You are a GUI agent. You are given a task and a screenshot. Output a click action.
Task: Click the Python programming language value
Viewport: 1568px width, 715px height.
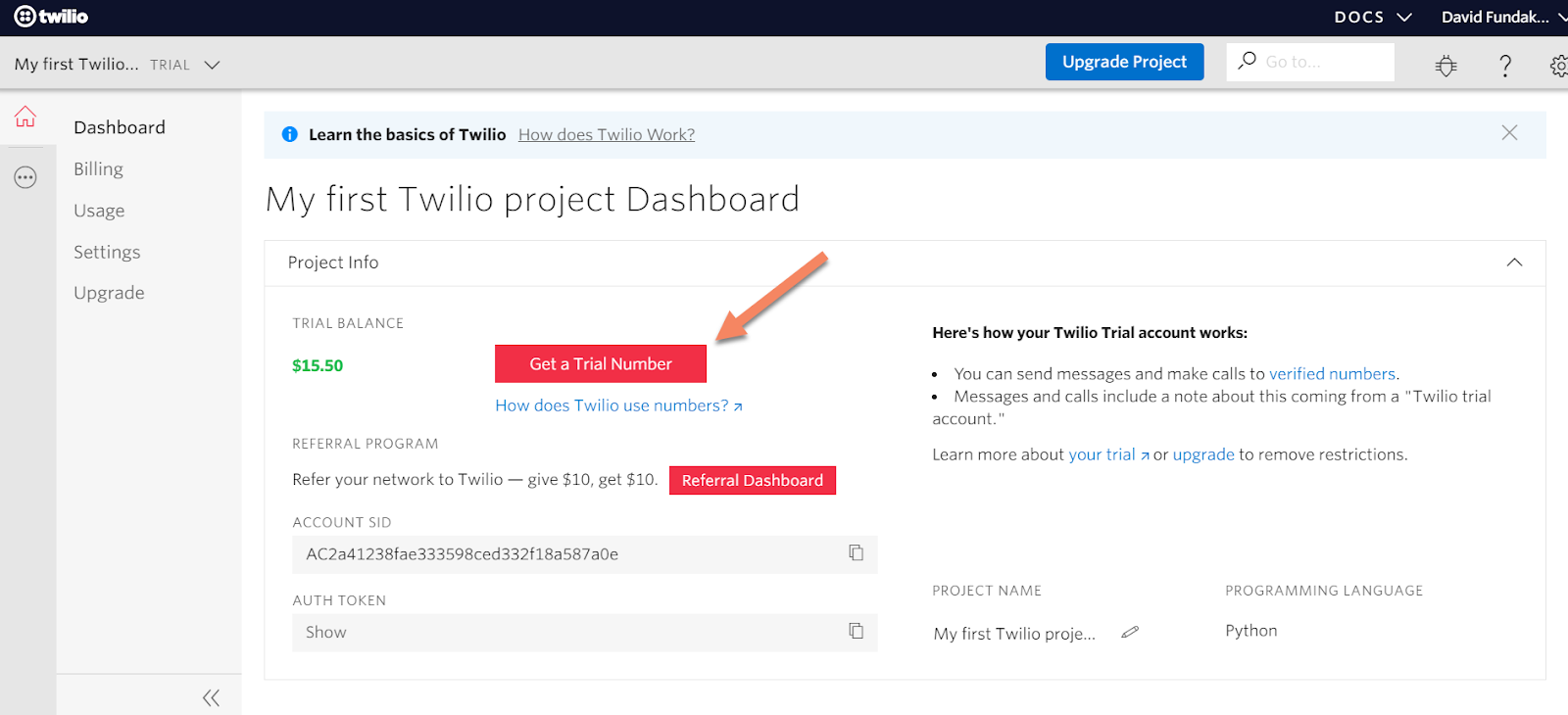click(1251, 631)
